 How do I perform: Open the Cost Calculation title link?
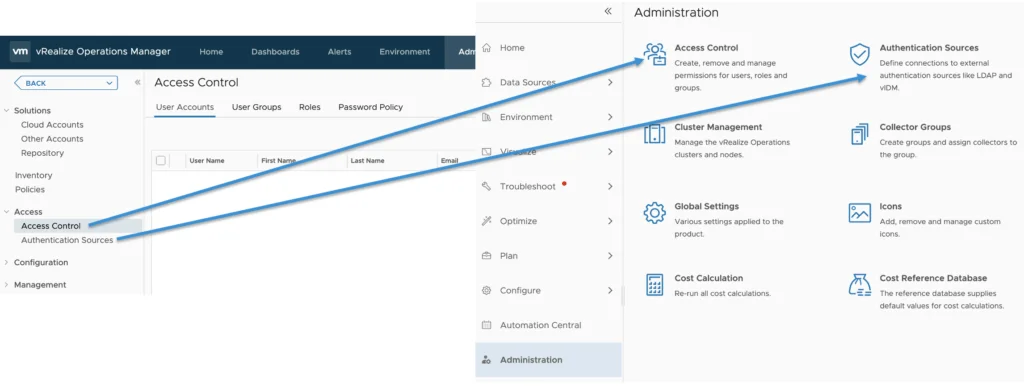point(709,278)
